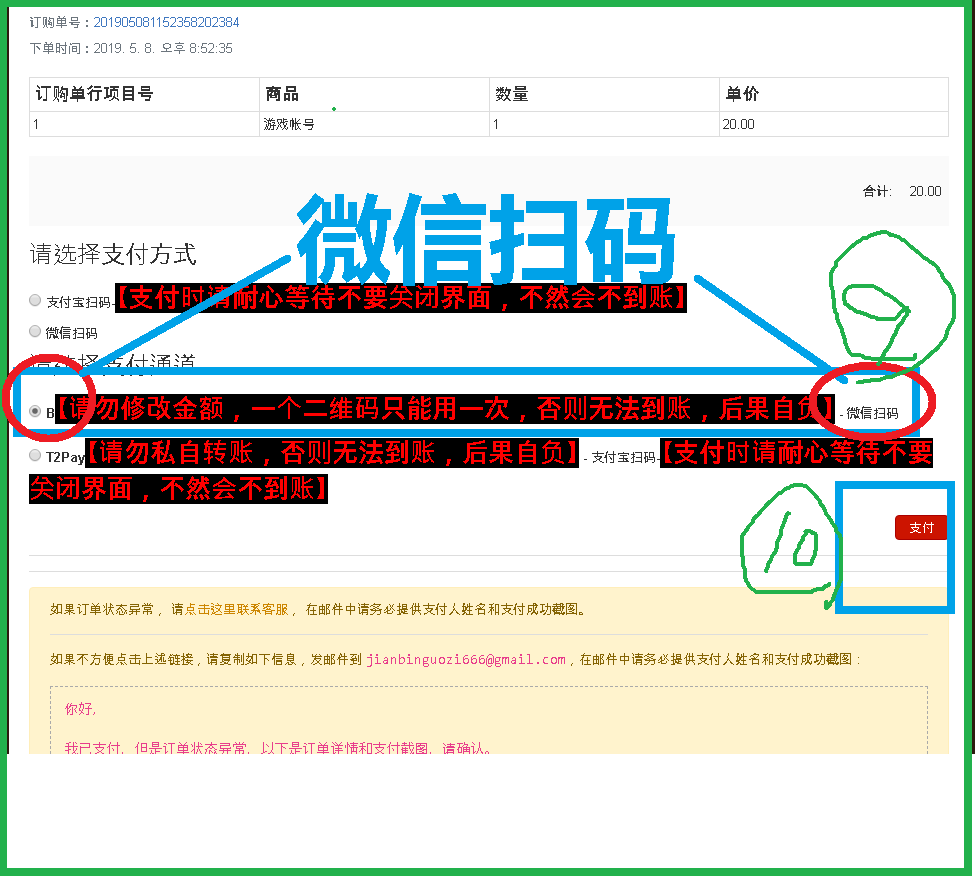Choose the B channel radio for 微信扫码
Screen dimensions: 975x883
(x=35, y=411)
